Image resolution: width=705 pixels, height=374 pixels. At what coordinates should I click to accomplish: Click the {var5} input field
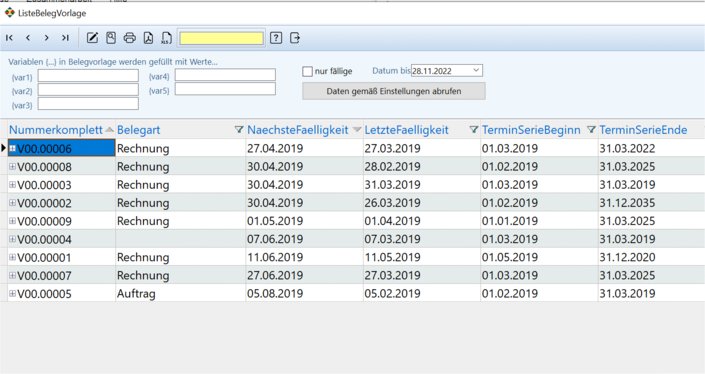pyautogui.click(x=225, y=89)
